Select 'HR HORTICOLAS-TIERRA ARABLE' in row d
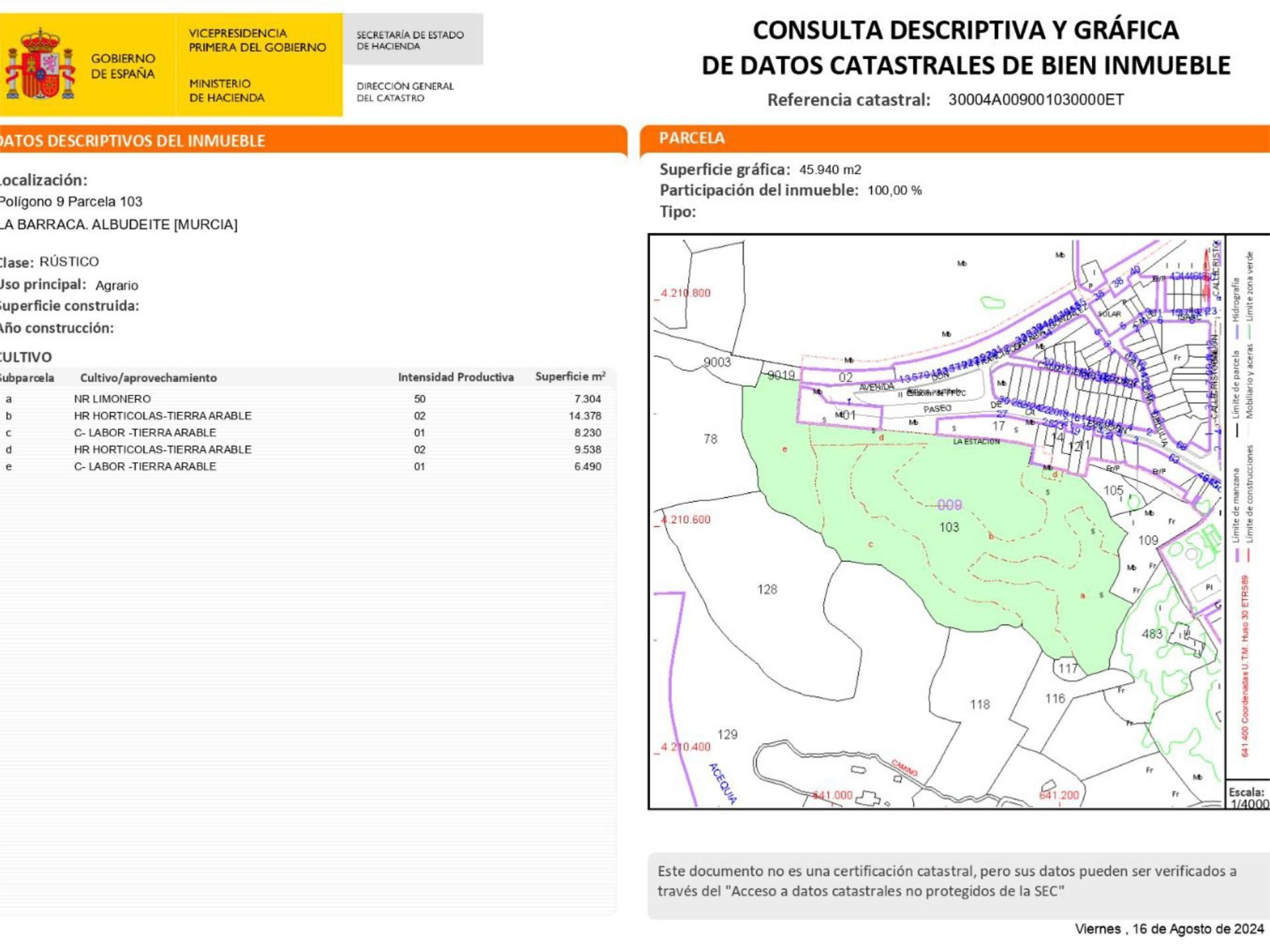 point(163,450)
